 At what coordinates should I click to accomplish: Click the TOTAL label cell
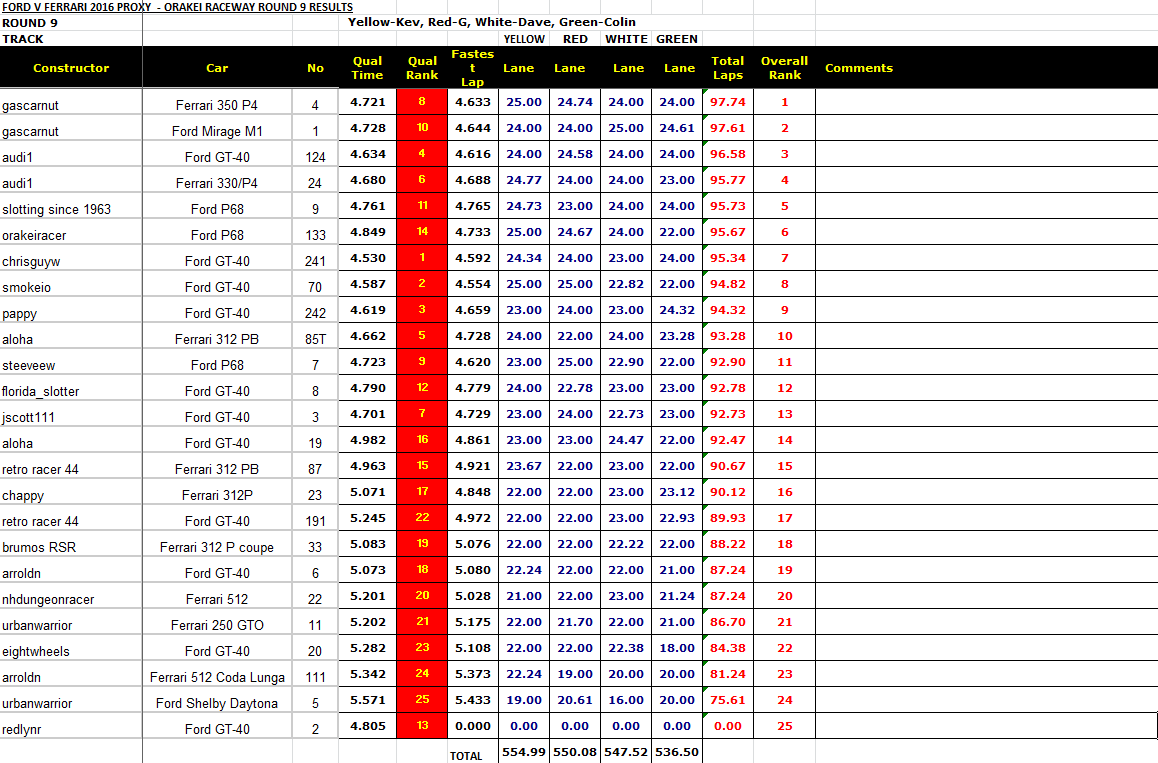pyautogui.click(x=466, y=756)
